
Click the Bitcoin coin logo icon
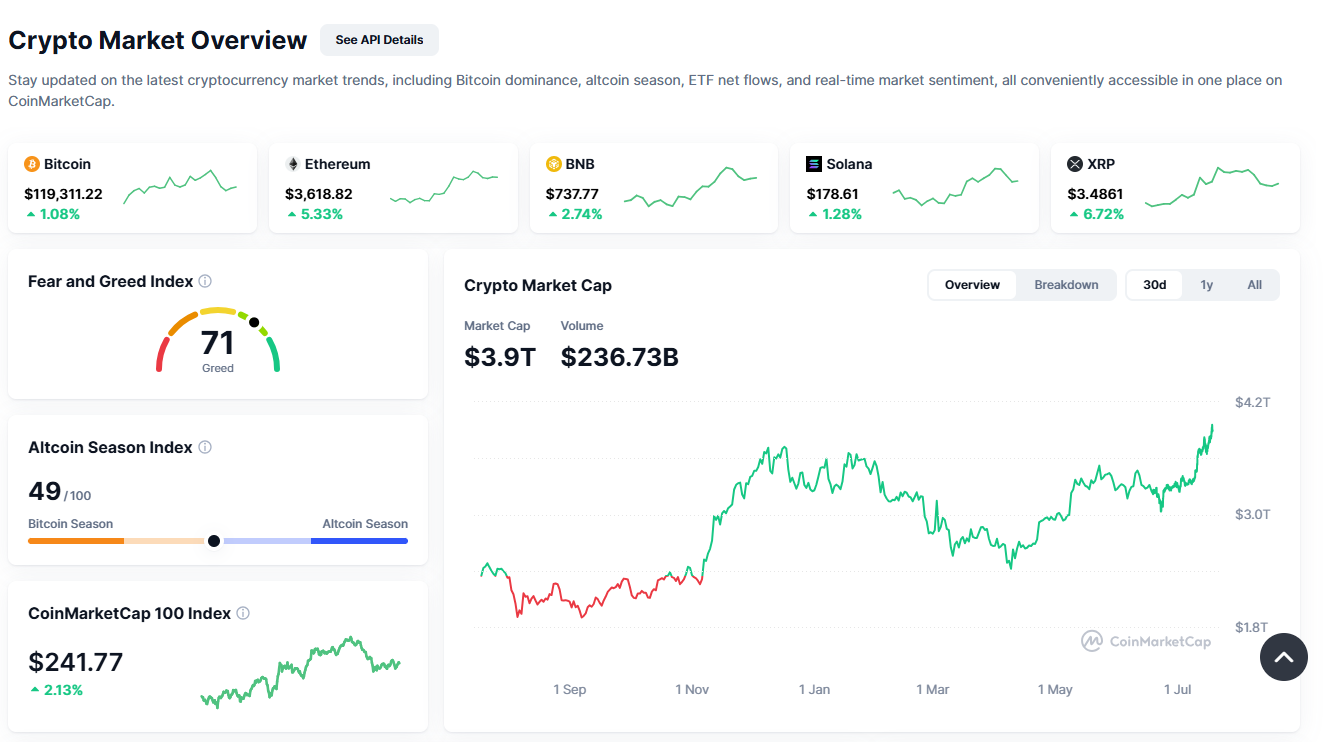coord(32,164)
